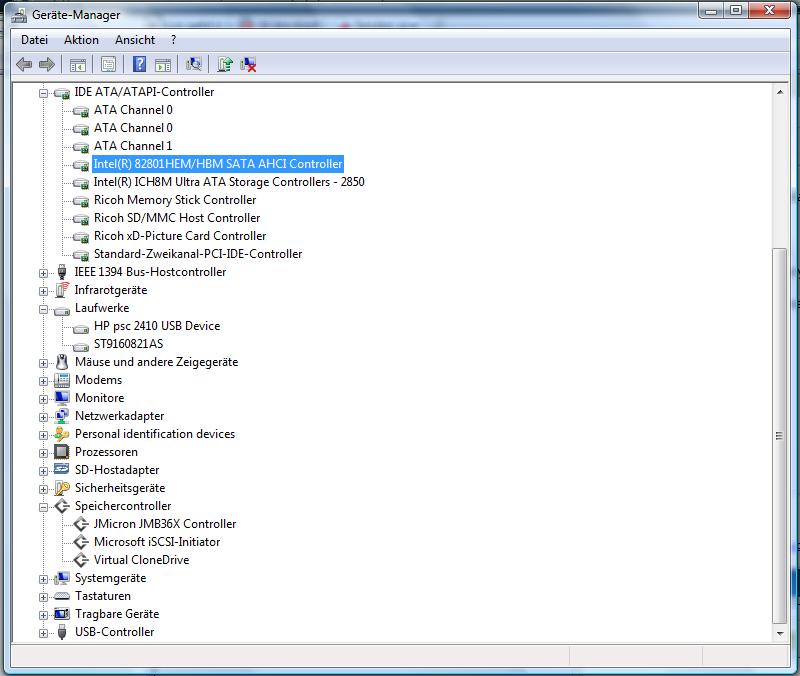Click the Tastaturen keyboard icon
The image size is (800, 676).
tap(62, 596)
